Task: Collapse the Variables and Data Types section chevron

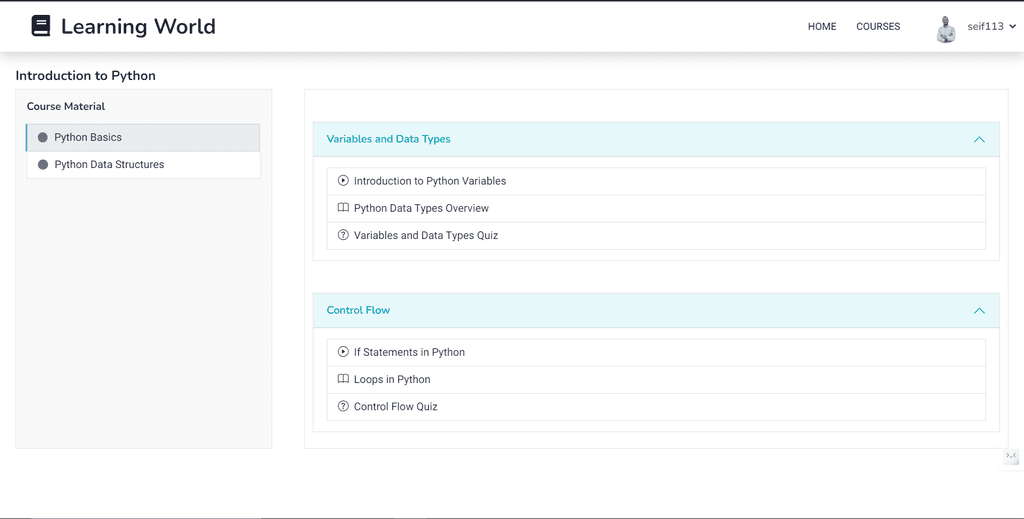Action: click(979, 139)
